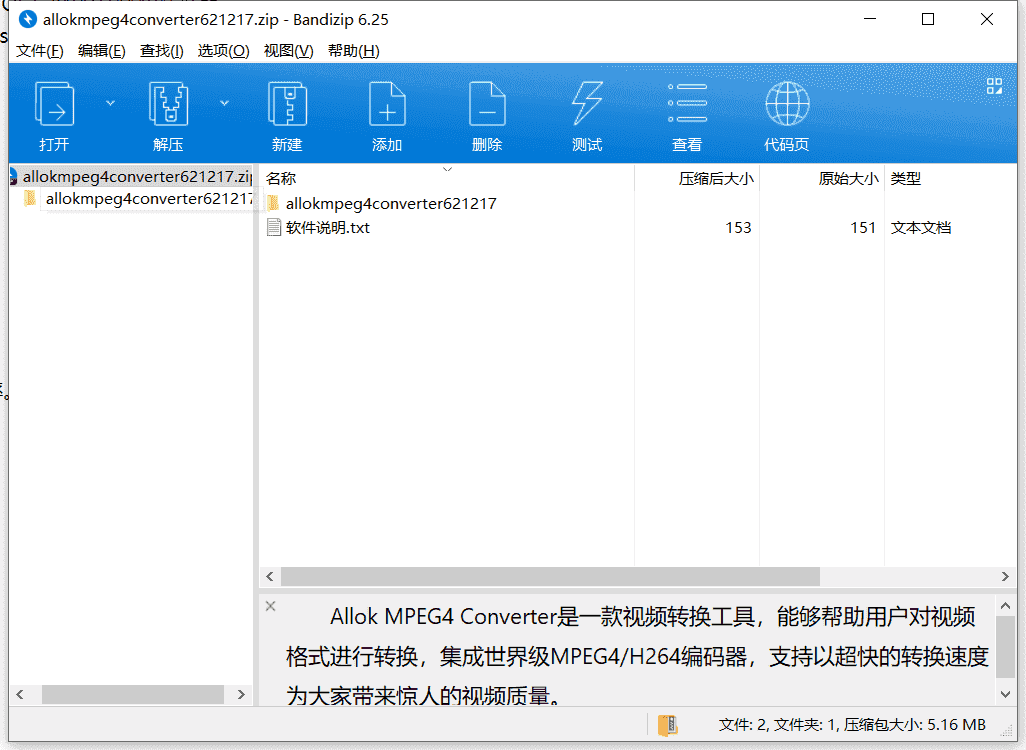Click folder icon in the file list
Viewport: 1026px width, 750px height.
coord(274,203)
